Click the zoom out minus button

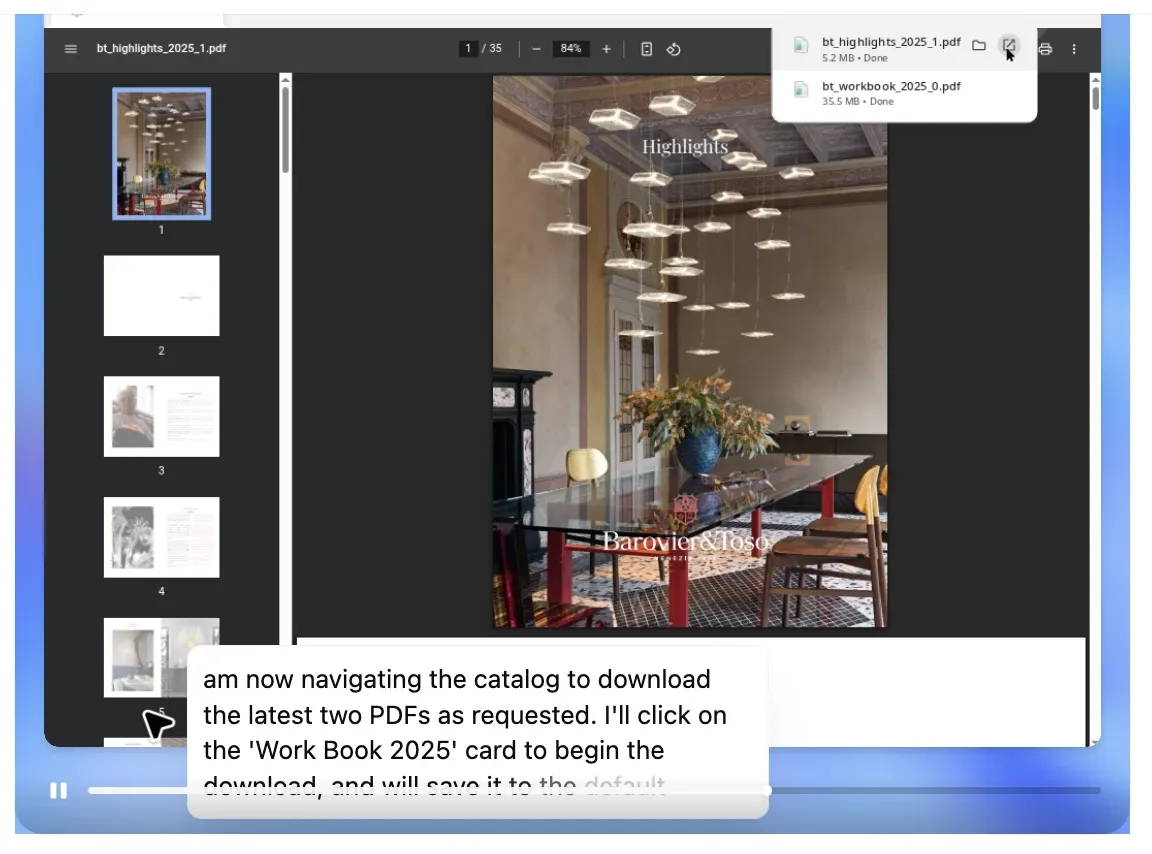click(x=536, y=49)
